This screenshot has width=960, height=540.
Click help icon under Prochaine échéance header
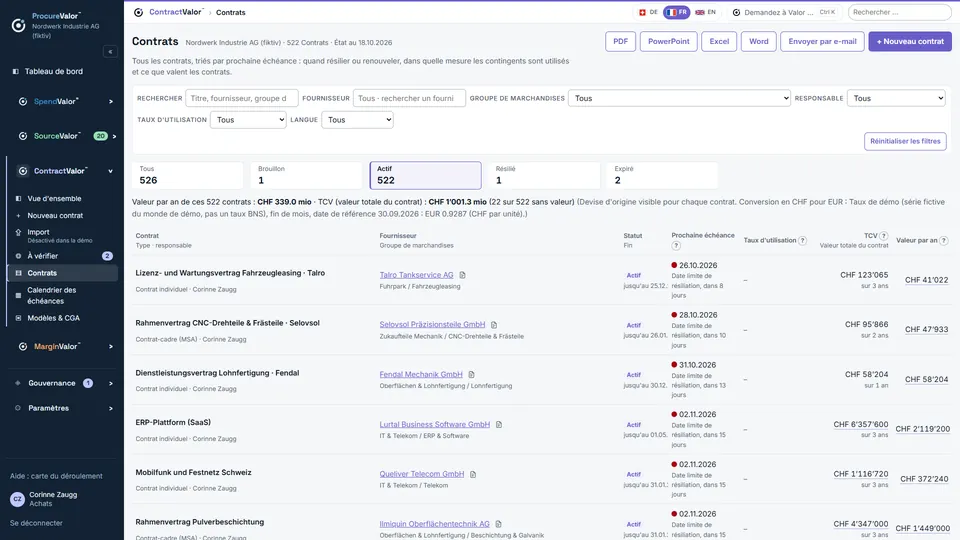(x=676, y=246)
